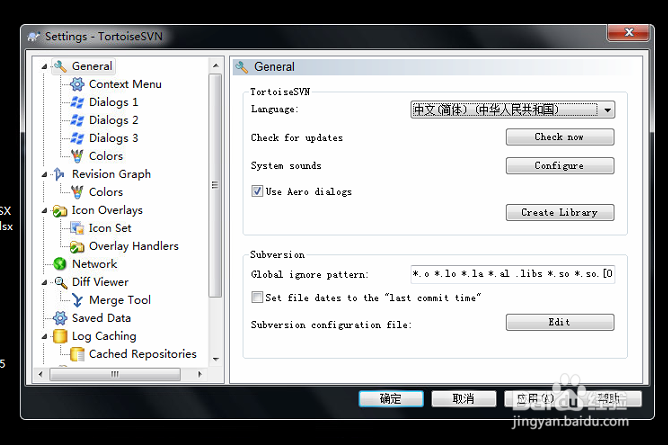Image resolution: width=668 pixels, height=445 pixels.
Task: Collapse the Diff Viewer tree node
Action: coord(45,283)
